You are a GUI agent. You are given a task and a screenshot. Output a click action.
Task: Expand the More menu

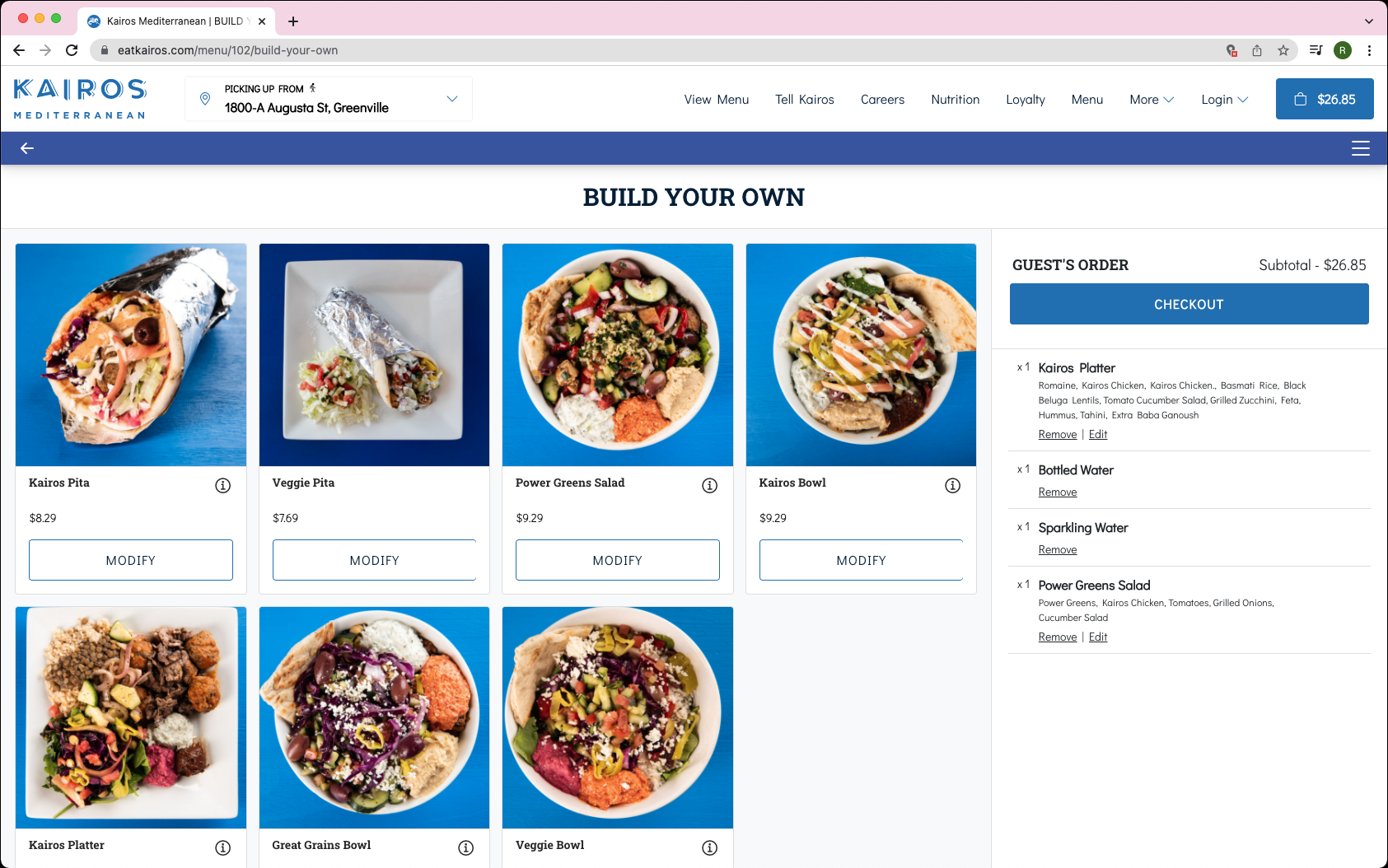point(1152,100)
